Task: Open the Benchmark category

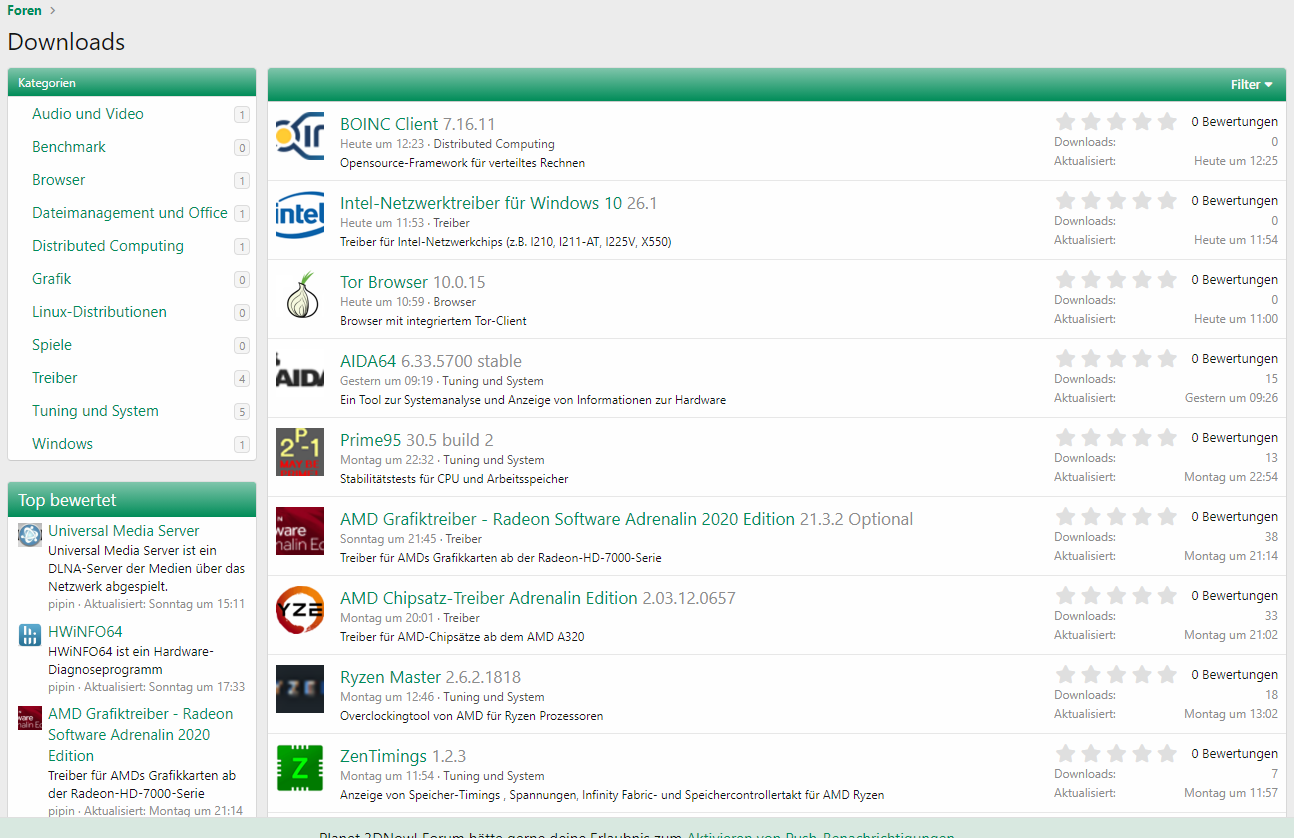Action: point(69,147)
